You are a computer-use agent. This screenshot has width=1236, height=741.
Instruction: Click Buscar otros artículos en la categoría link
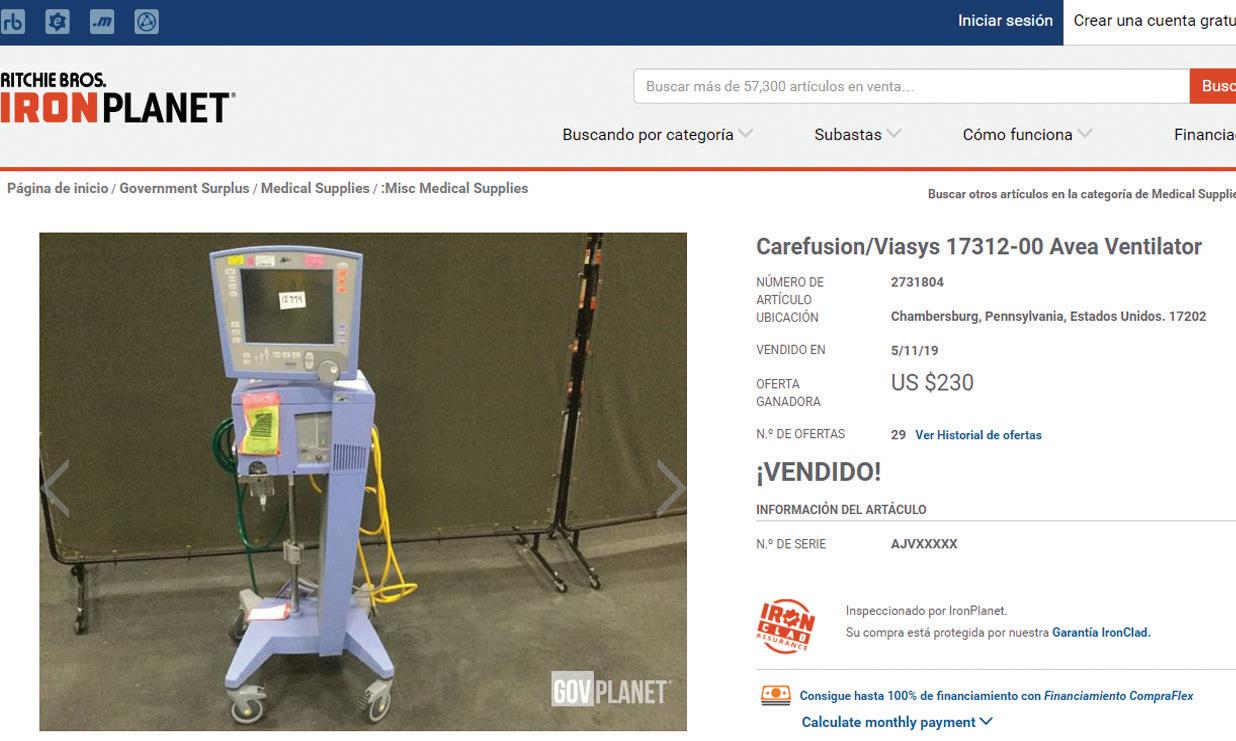point(1081,194)
